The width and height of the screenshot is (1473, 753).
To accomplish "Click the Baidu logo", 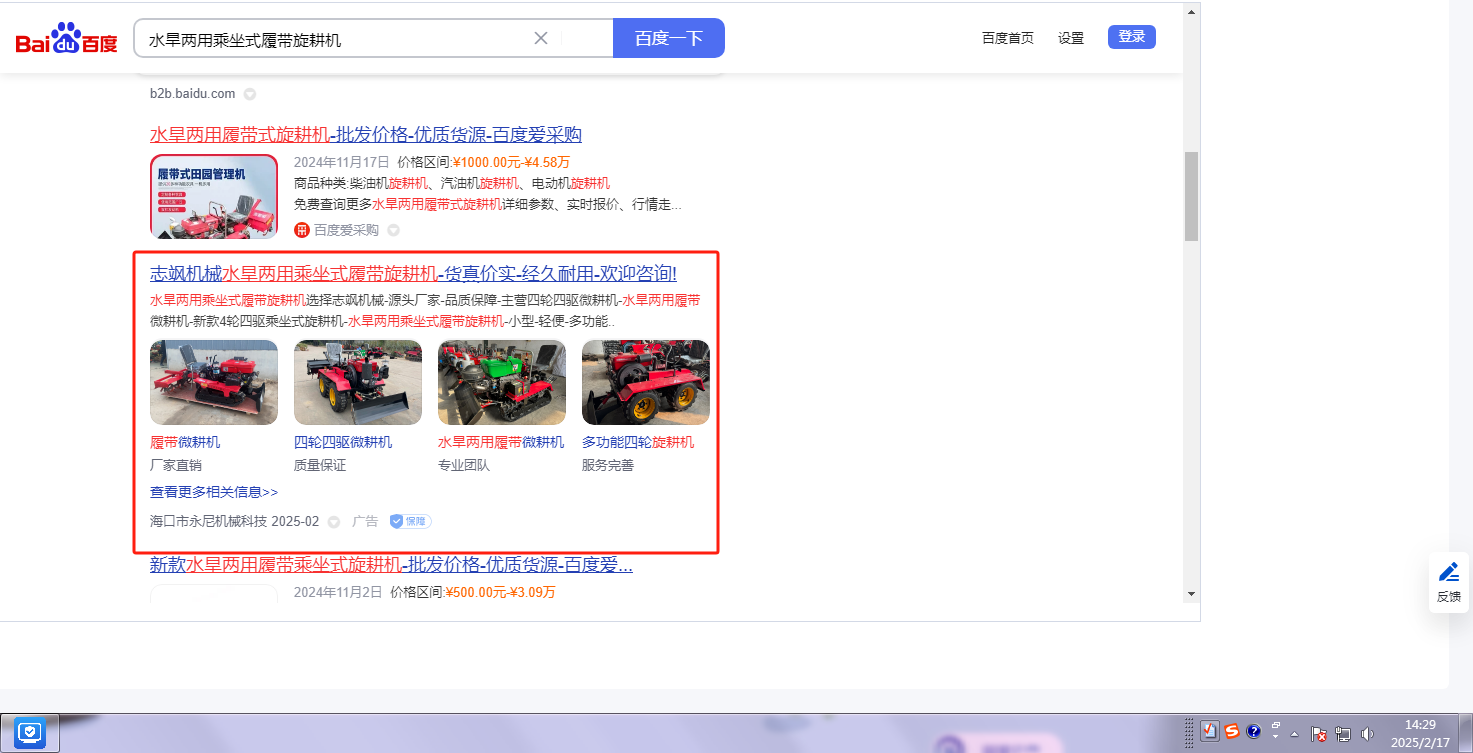I will pyautogui.click(x=67, y=39).
